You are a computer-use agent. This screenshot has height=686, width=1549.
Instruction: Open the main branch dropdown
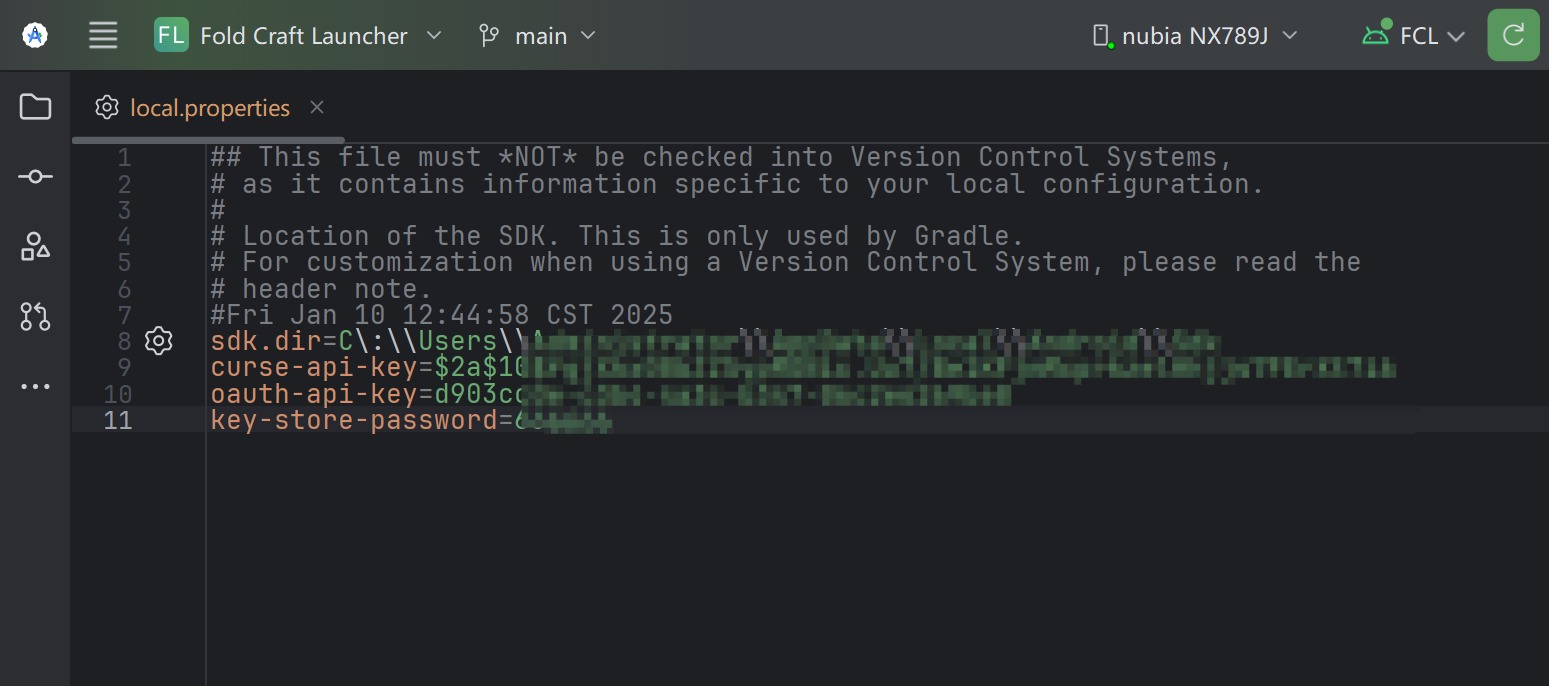[x=537, y=36]
